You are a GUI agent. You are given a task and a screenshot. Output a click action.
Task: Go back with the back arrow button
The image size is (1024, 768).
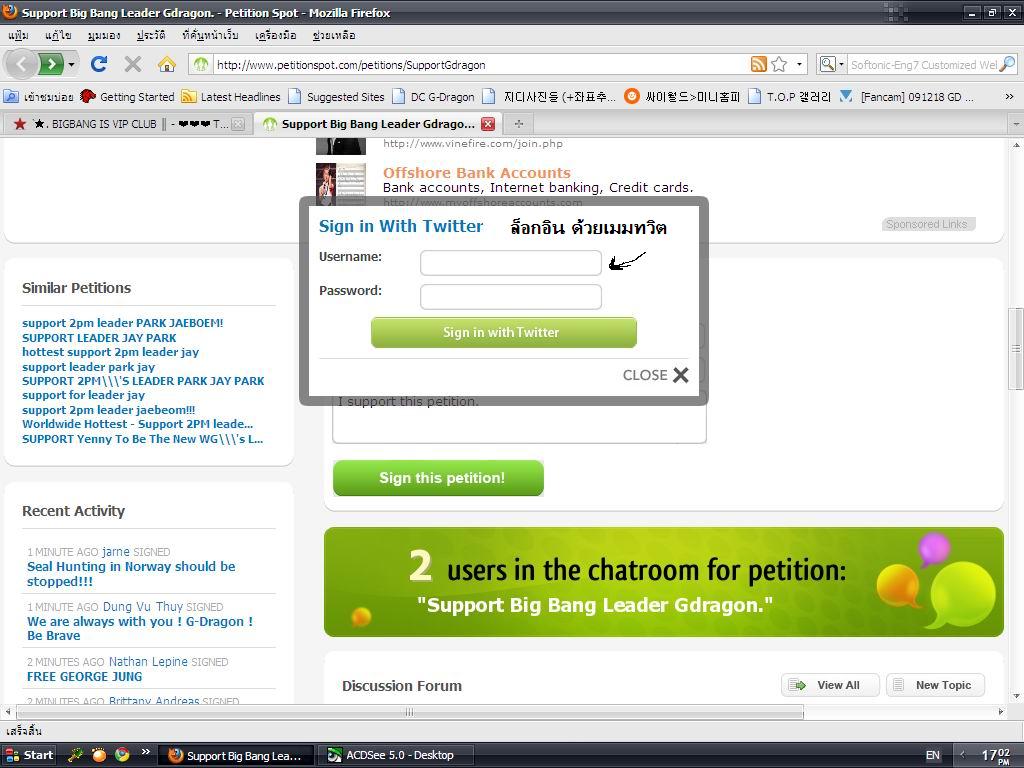[21, 64]
